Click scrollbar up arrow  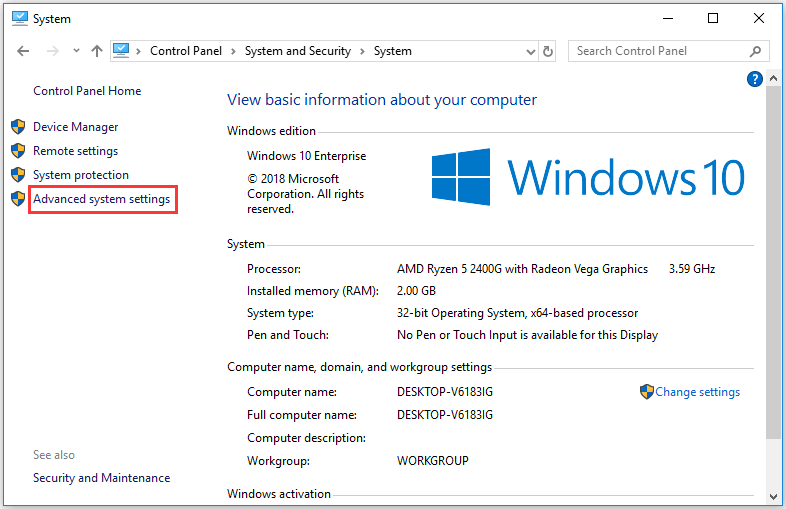[773, 79]
